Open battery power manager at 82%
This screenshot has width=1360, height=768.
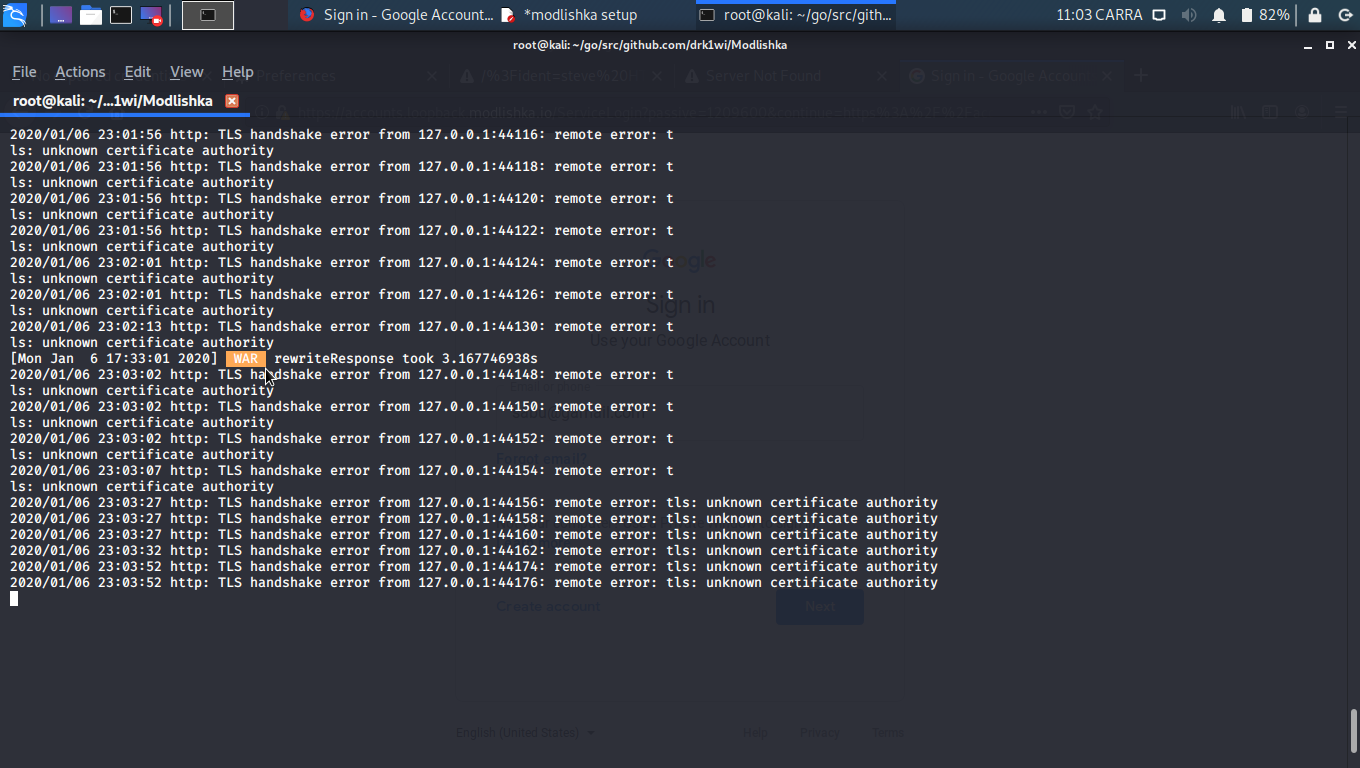pos(1265,15)
